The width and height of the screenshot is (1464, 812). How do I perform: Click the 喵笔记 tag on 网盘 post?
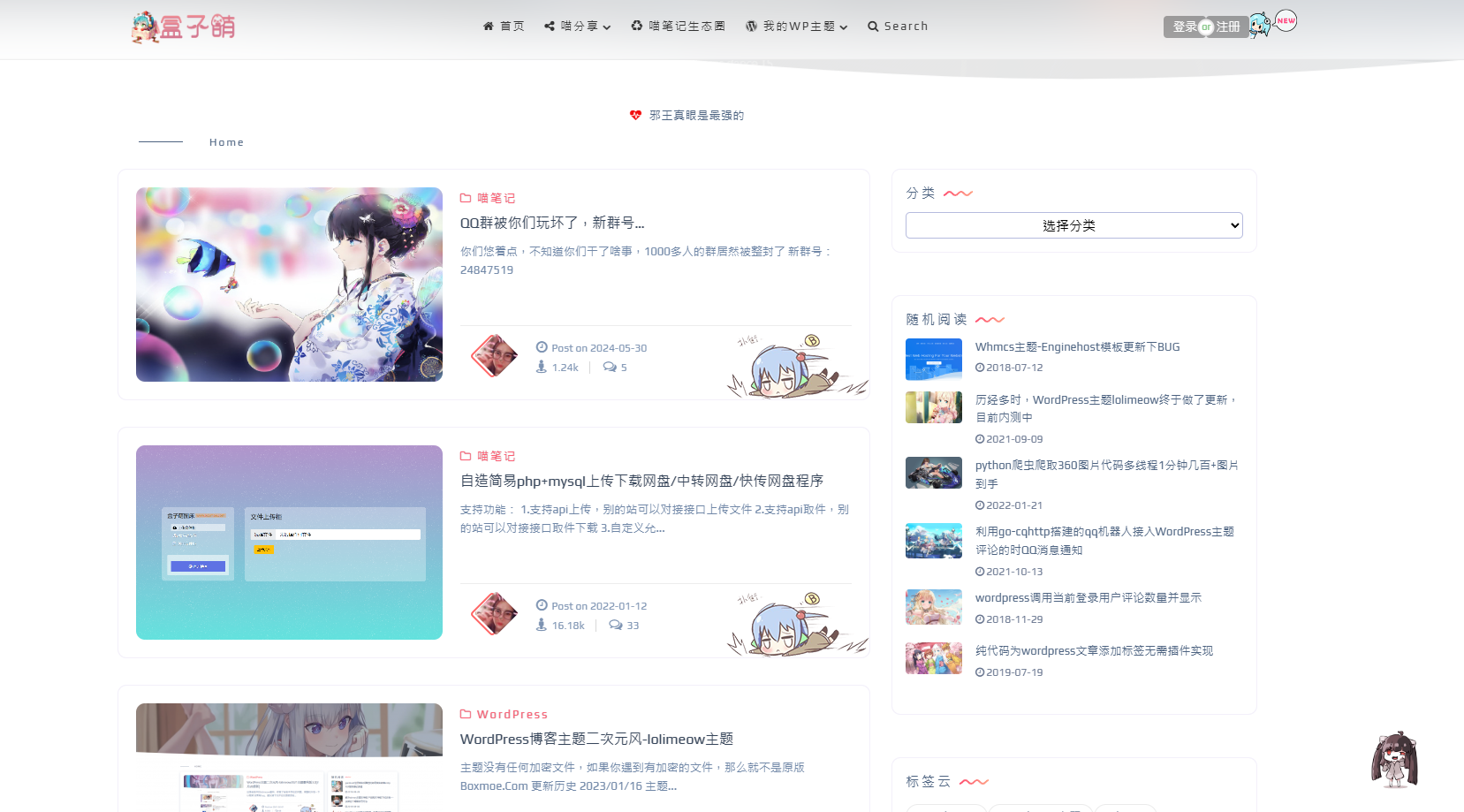click(496, 456)
